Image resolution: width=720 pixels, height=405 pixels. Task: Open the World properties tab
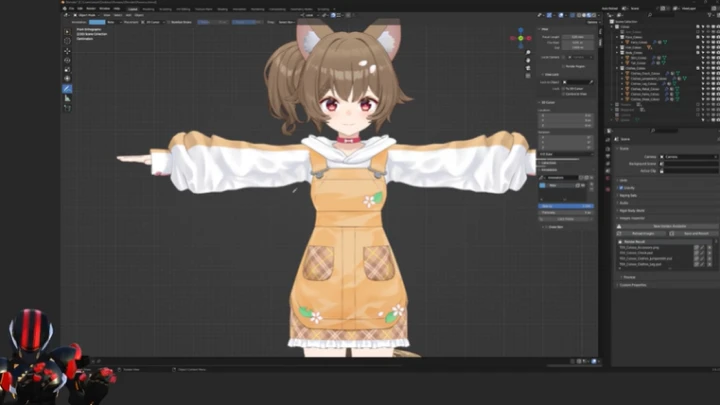[x=608, y=178]
